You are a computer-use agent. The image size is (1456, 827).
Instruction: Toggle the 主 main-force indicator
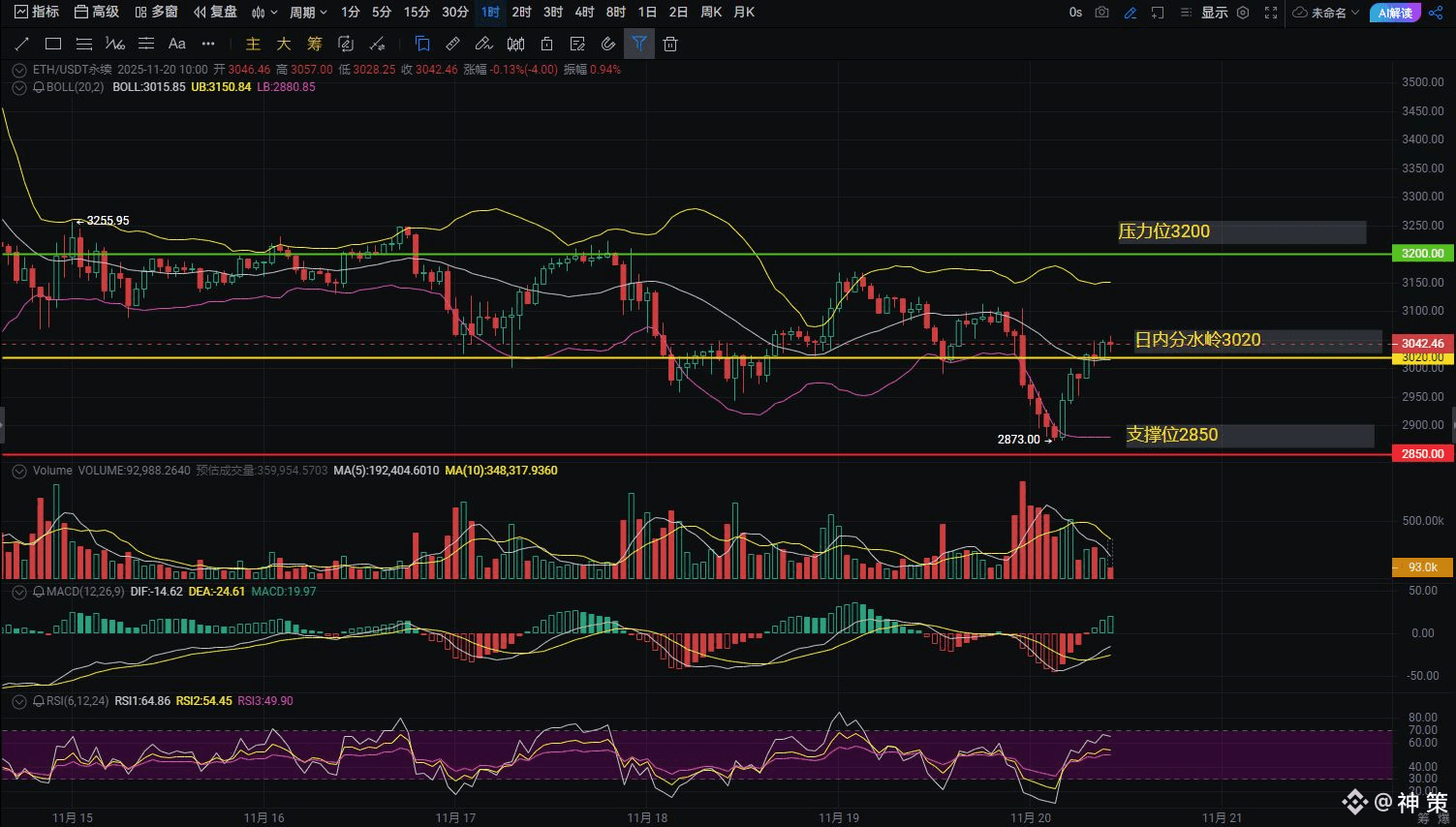253,44
